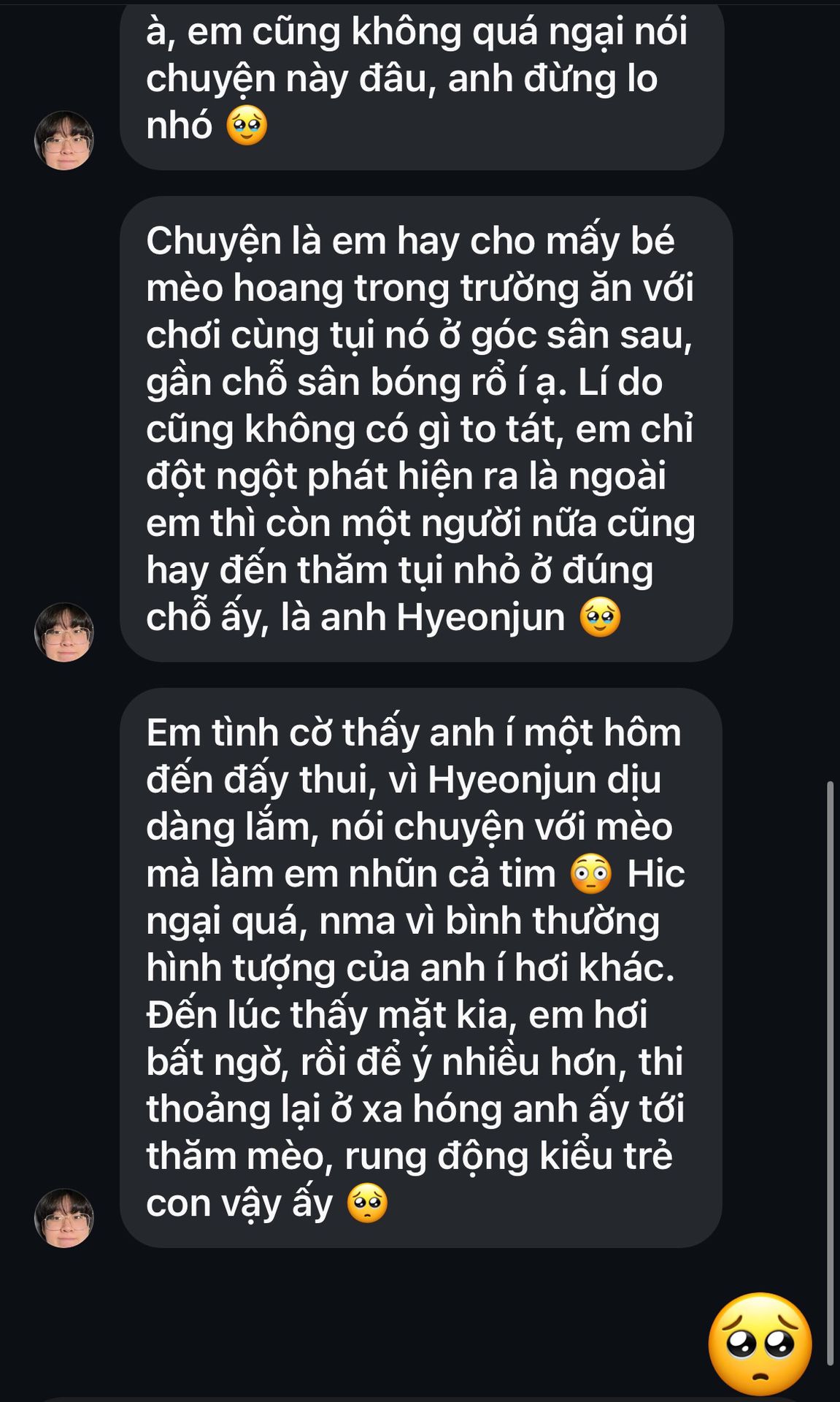Click the text "mèo hoang" in the second message
Screen dimensions: 840x1402
pyautogui.click(x=244, y=288)
